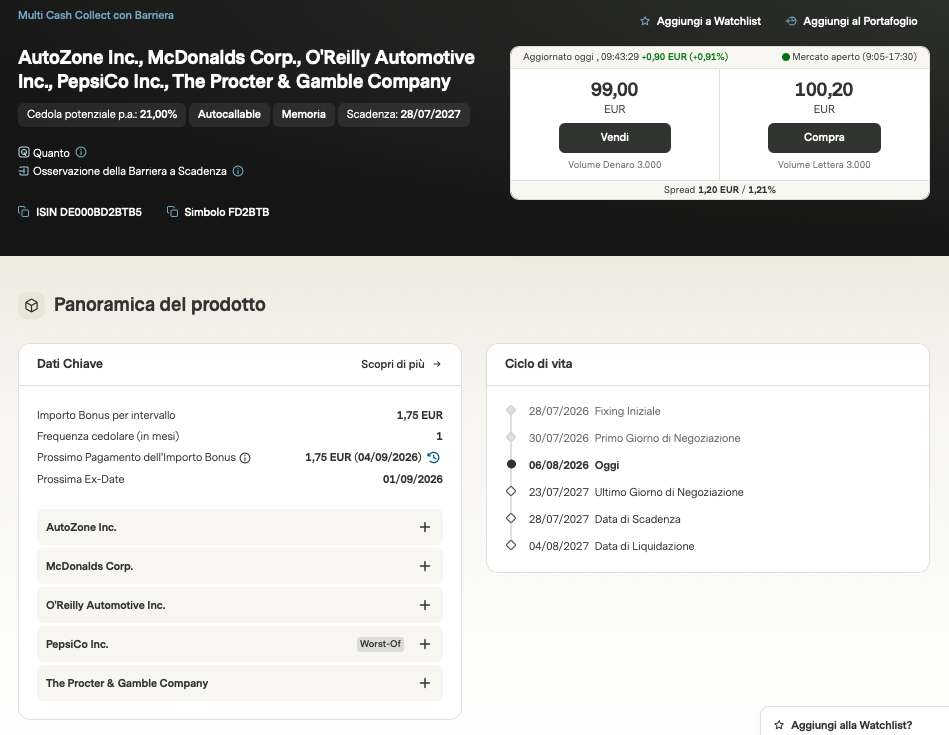The image size is (949, 735).
Task: Click the Prossima Ex-Date value 01/09/2026
Action: pyautogui.click(x=413, y=479)
